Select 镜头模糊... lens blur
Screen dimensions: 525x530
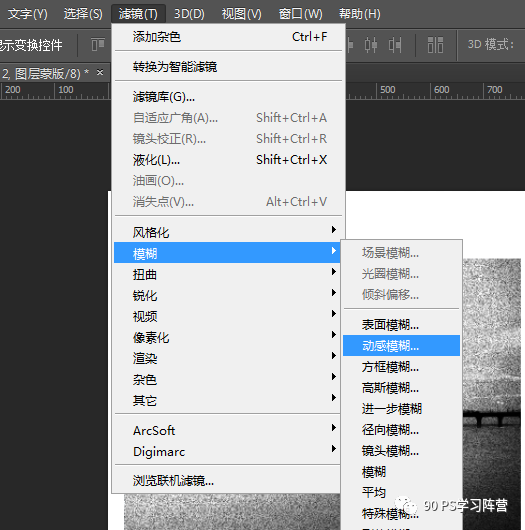[401, 450]
